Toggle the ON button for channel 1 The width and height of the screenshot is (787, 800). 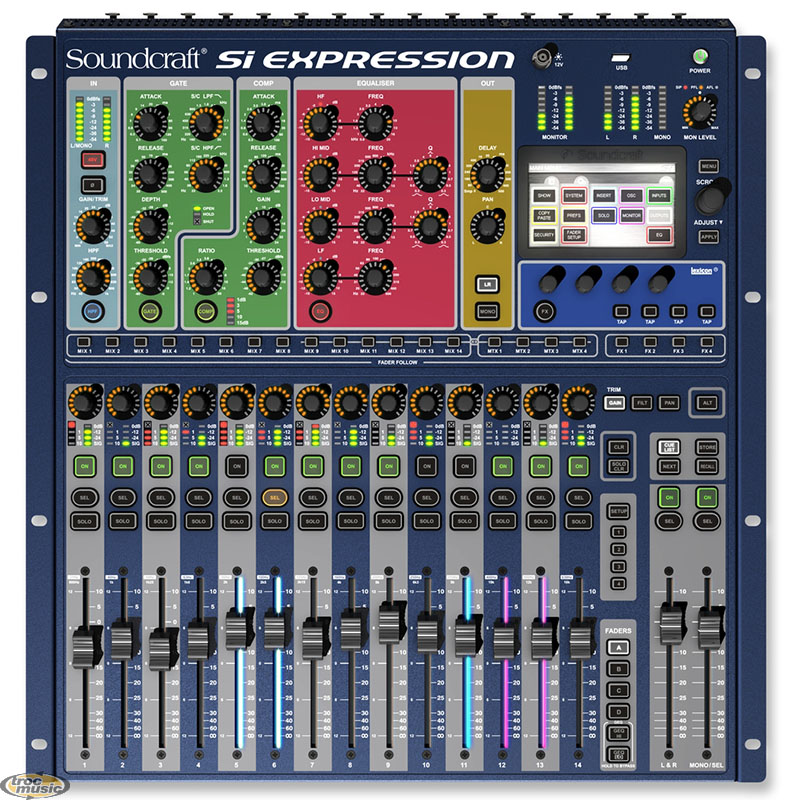tap(82, 466)
